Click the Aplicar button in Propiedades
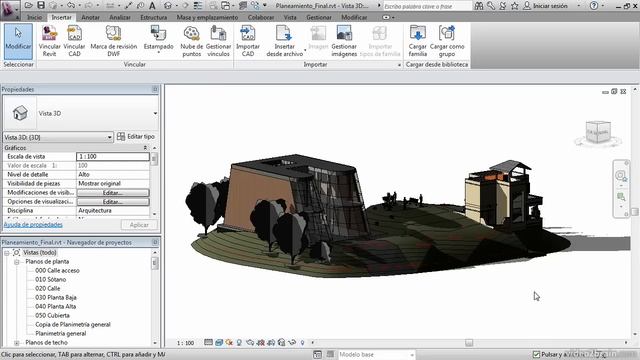 (x=139, y=225)
